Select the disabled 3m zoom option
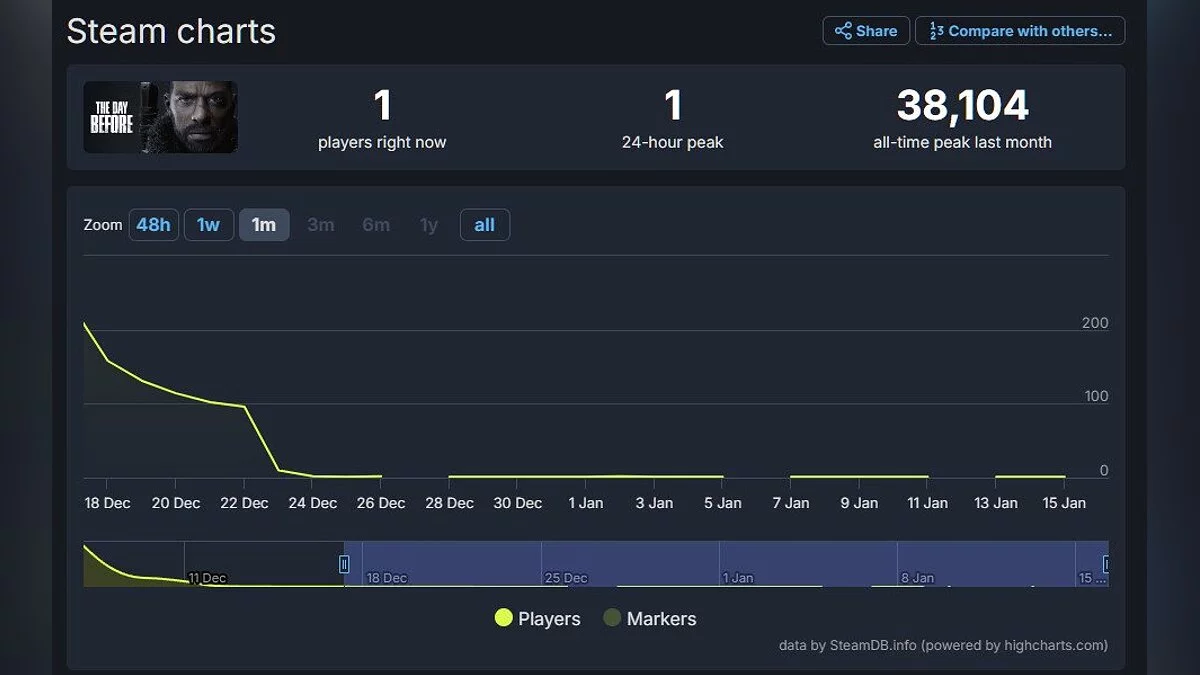This screenshot has width=1200, height=675. tap(321, 225)
